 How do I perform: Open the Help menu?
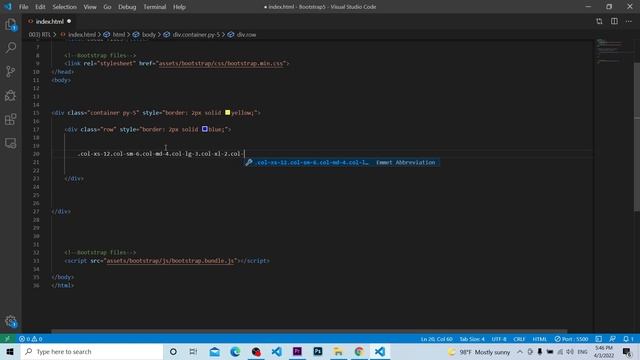pyautogui.click(x=179, y=7)
